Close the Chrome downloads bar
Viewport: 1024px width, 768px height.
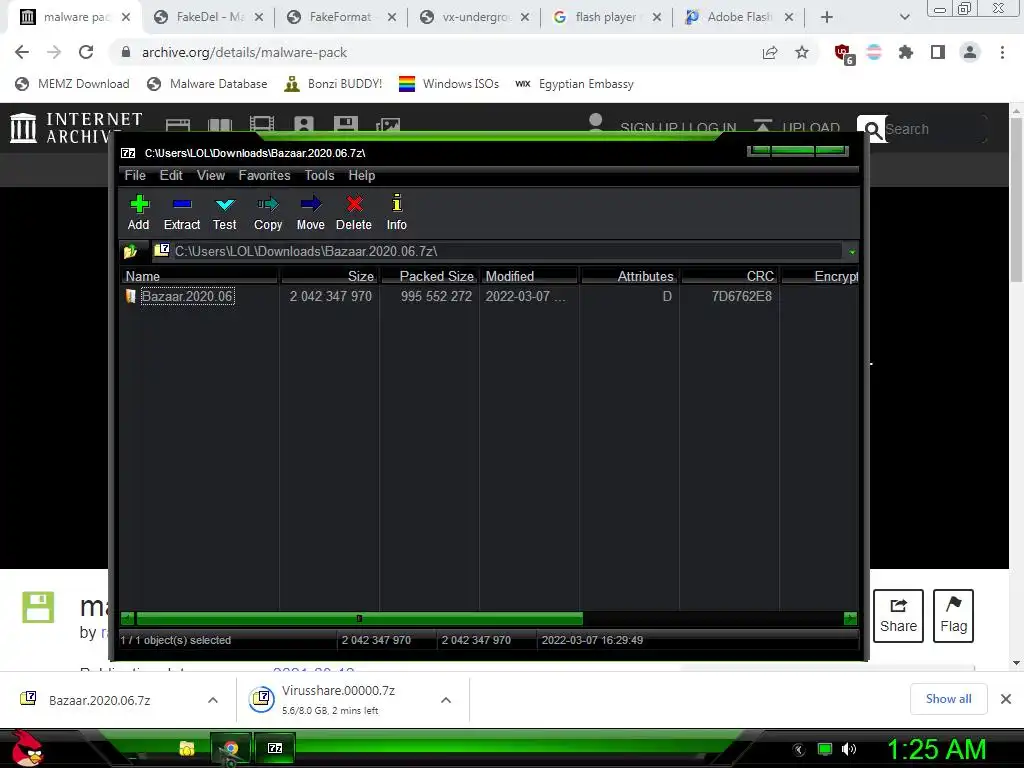(x=1006, y=699)
